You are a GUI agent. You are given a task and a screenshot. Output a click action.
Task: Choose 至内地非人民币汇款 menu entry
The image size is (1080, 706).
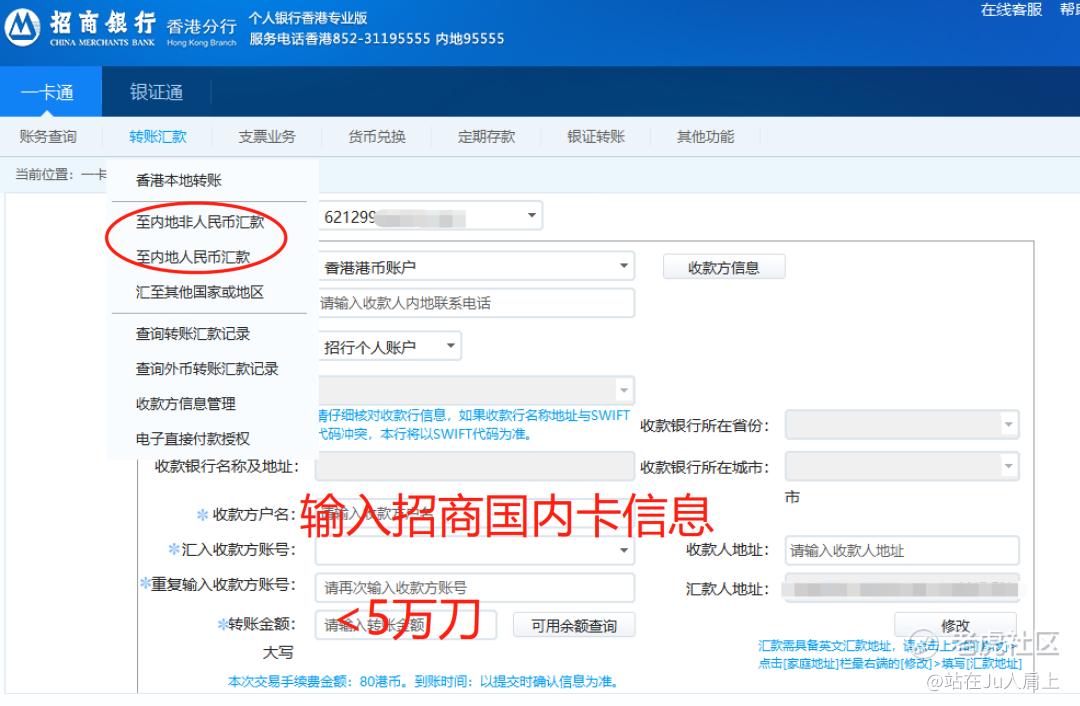click(x=200, y=222)
